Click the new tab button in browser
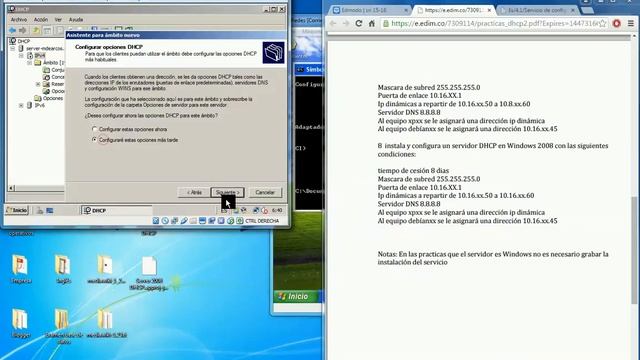 (x=587, y=10)
